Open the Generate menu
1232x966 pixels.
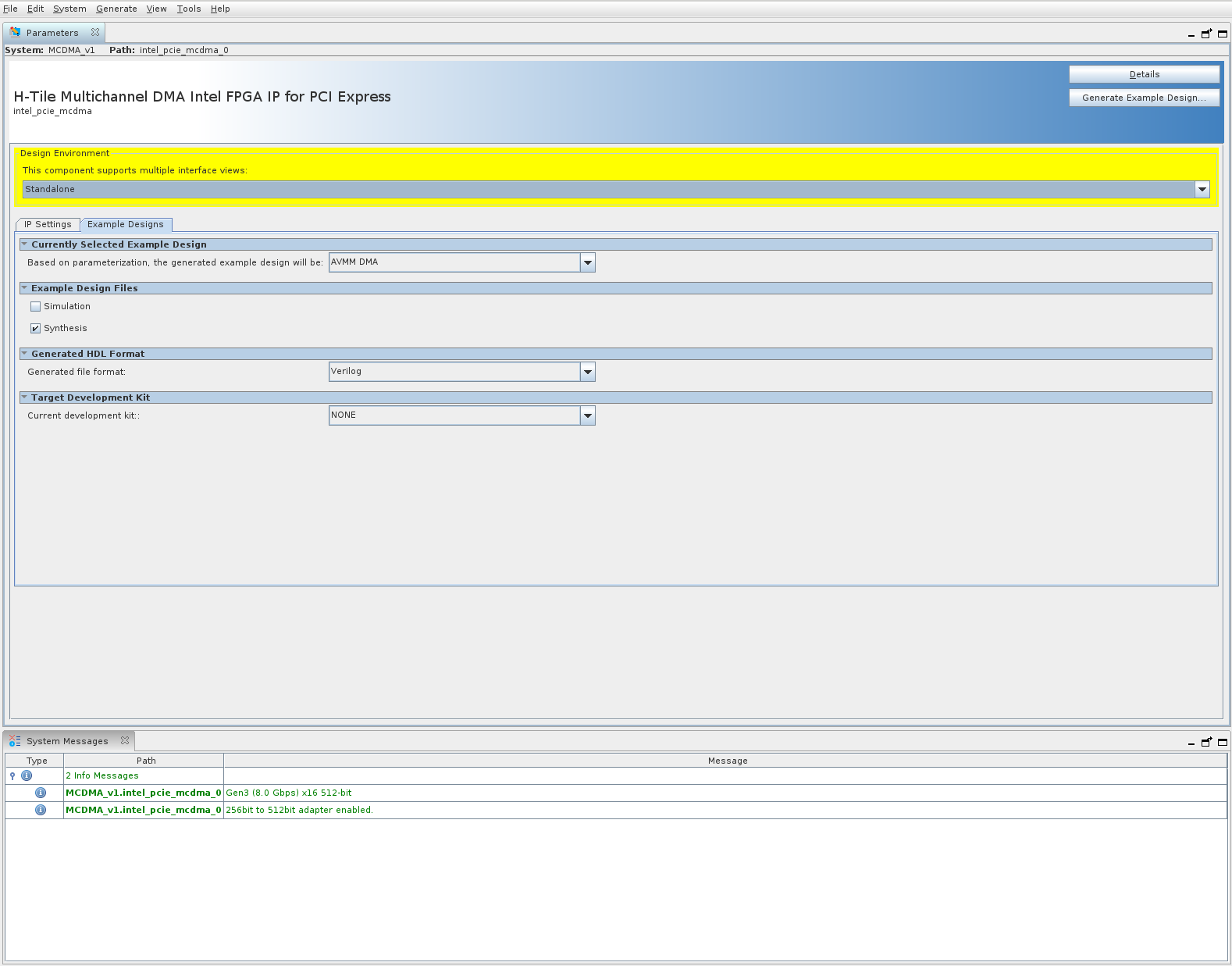click(x=116, y=9)
